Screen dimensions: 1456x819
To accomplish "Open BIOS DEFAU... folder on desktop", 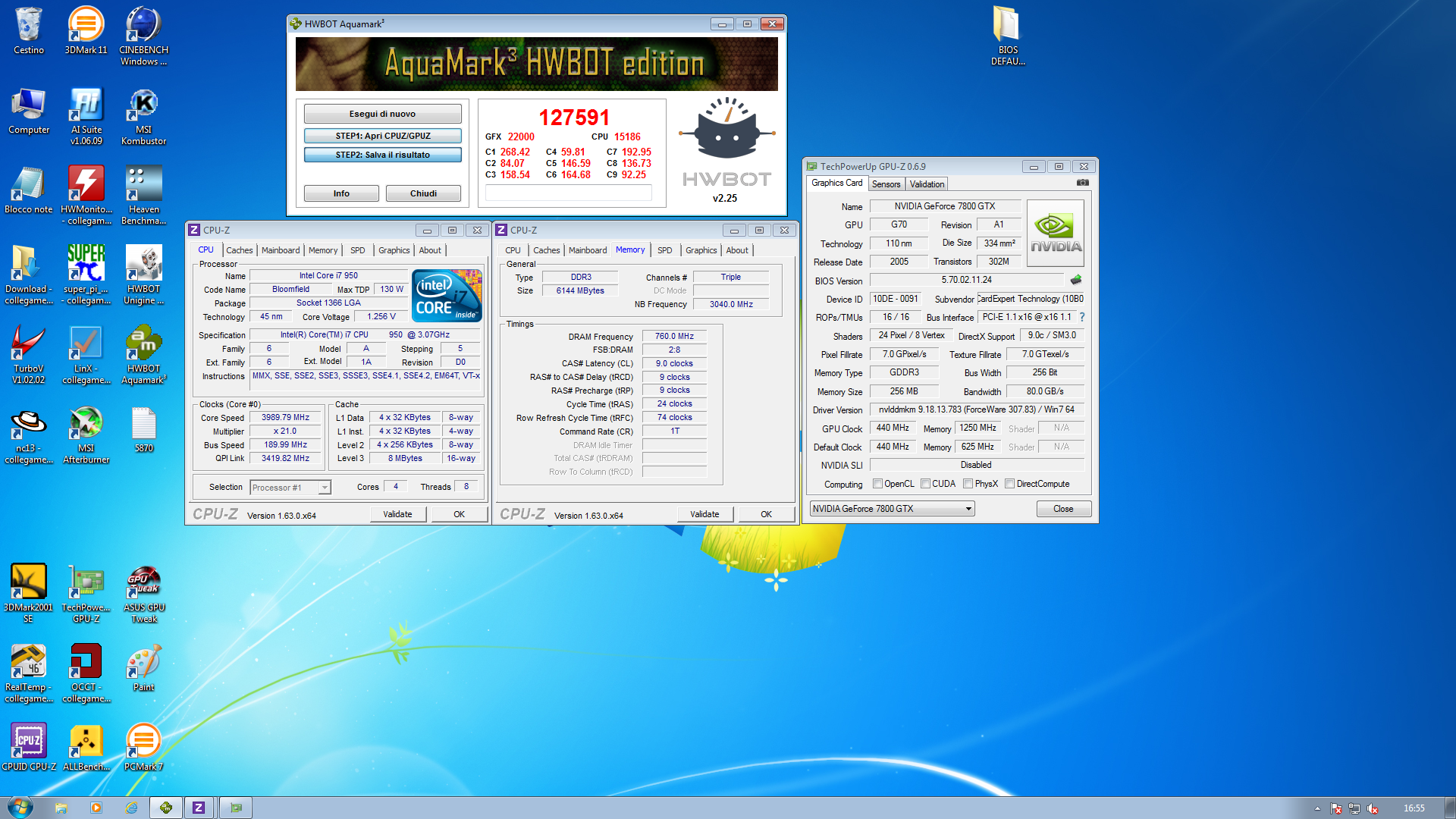I will 1007,36.
